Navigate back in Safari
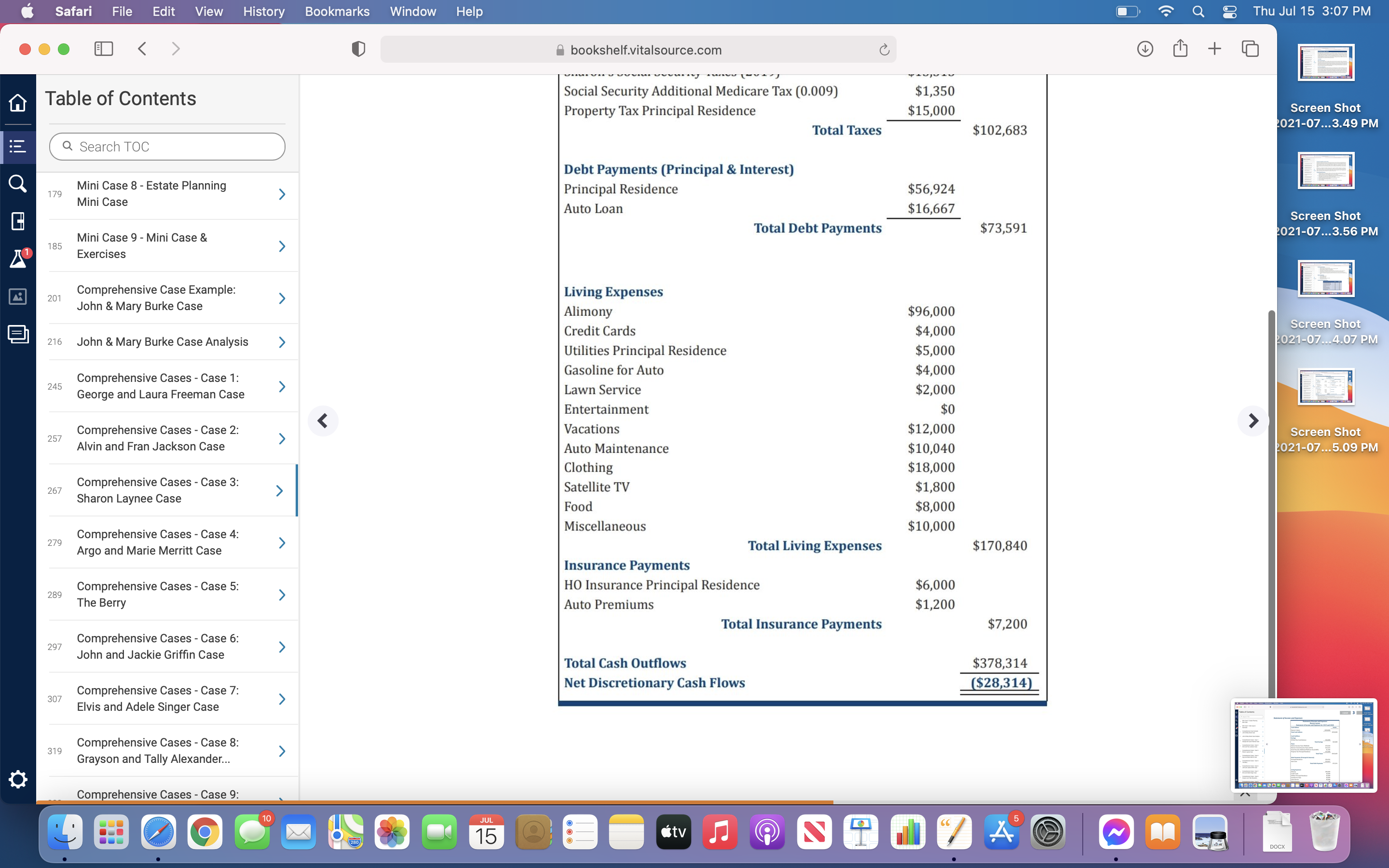The width and height of the screenshot is (1389, 868). pyautogui.click(x=142, y=49)
